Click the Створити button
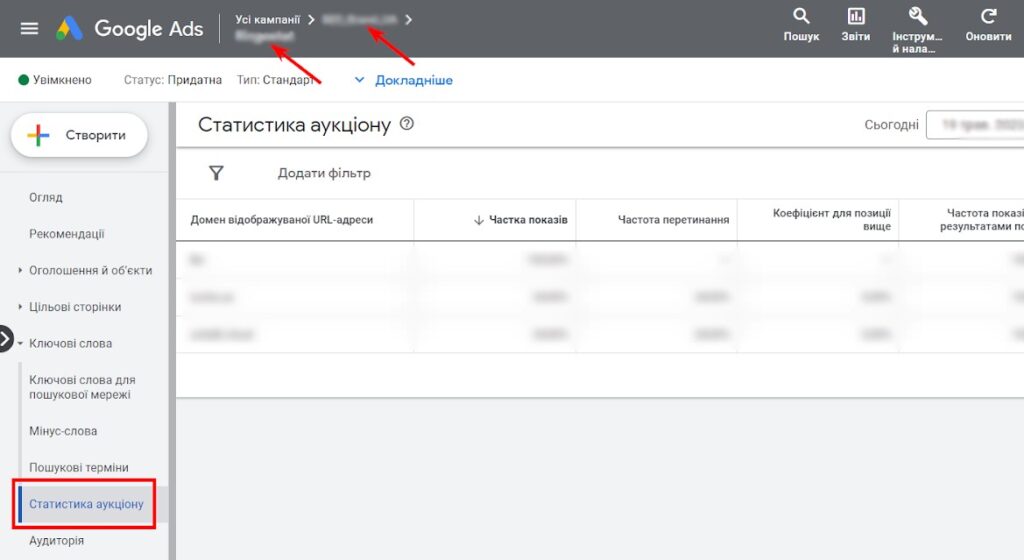The width and height of the screenshot is (1024, 560). pos(80,135)
